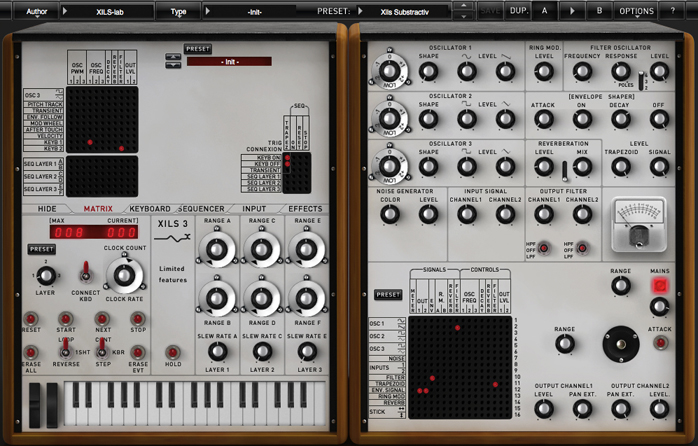Hit the sequencer START red button

pos(65,319)
